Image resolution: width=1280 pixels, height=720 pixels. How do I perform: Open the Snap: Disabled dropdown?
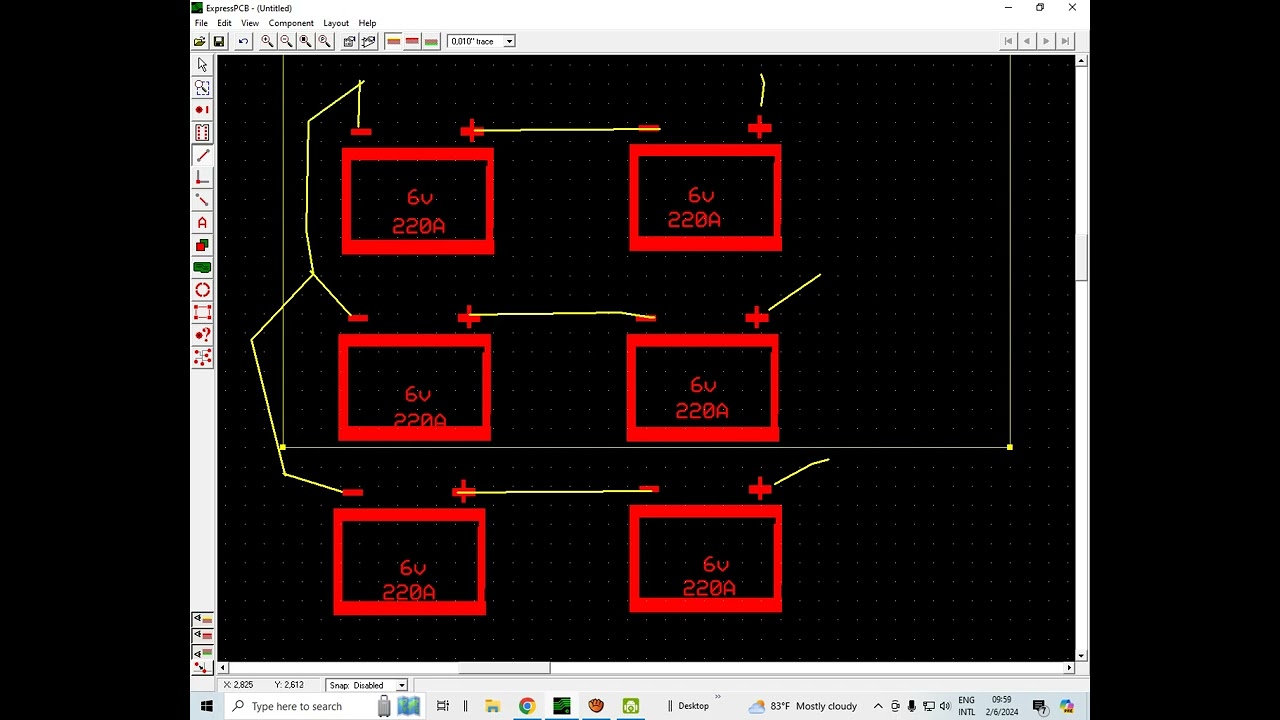click(x=401, y=685)
